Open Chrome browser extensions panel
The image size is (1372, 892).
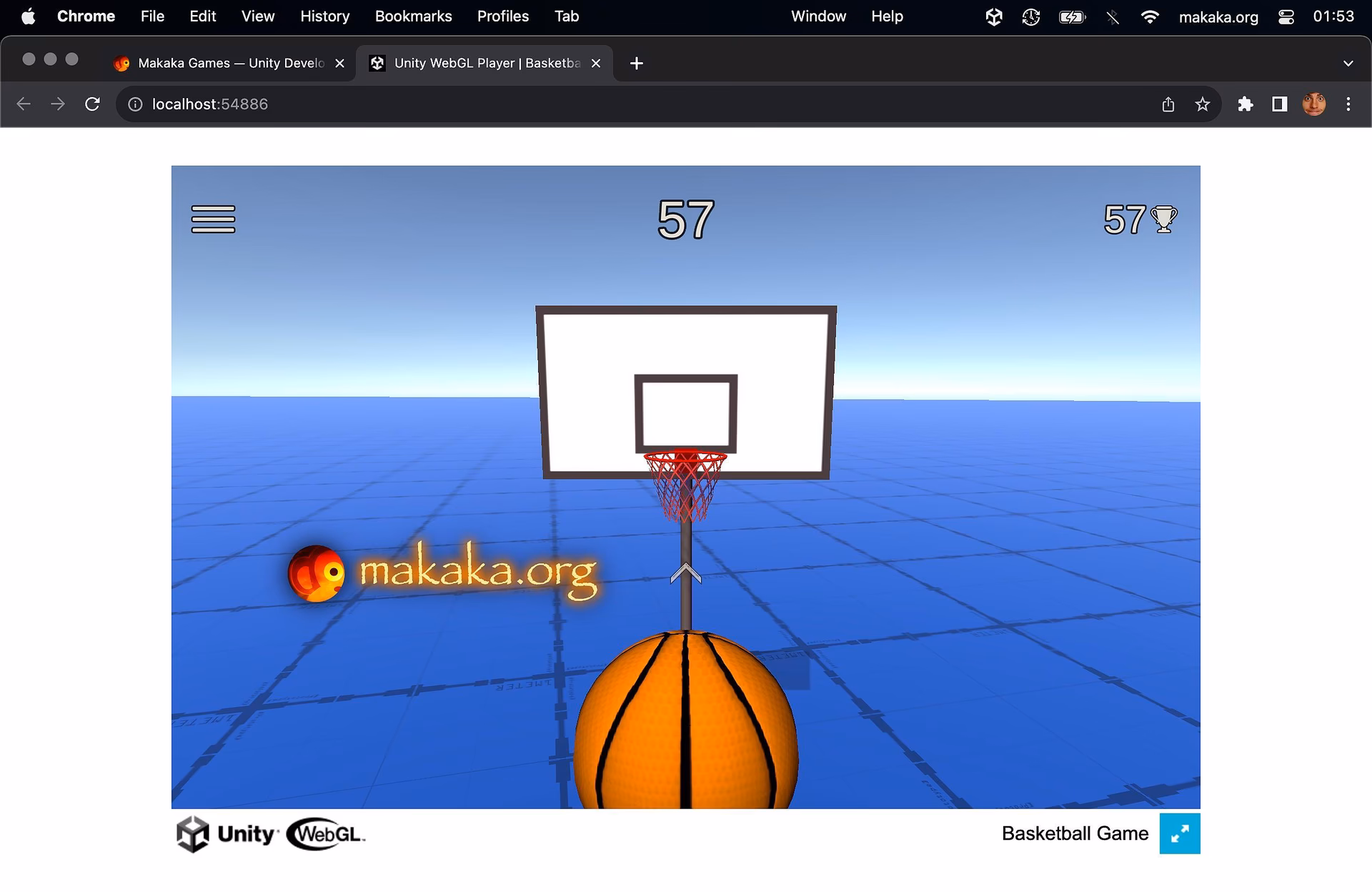(1245, 104)
